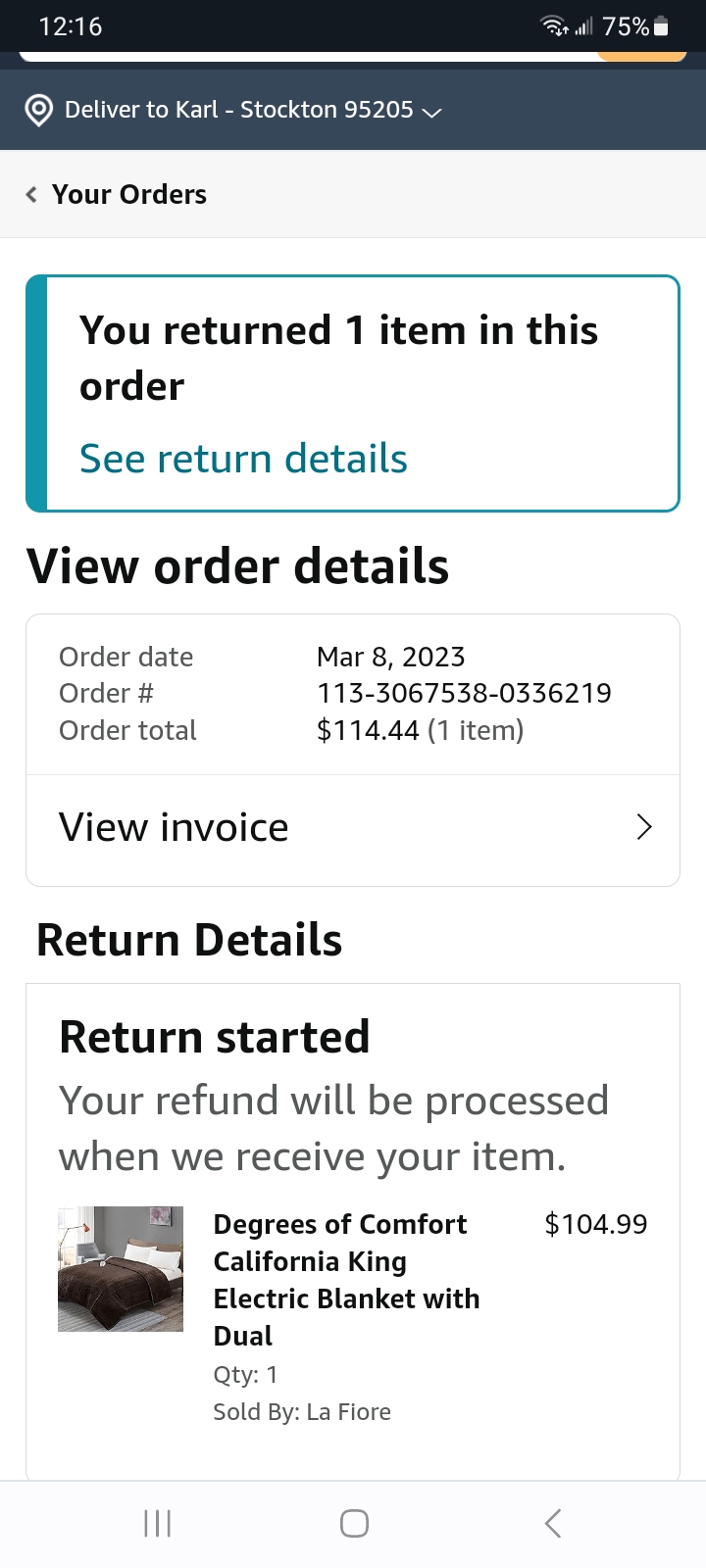Tap the You returned 1 item banner
The width and height of the screenshot is (706, 1568).
353,393
